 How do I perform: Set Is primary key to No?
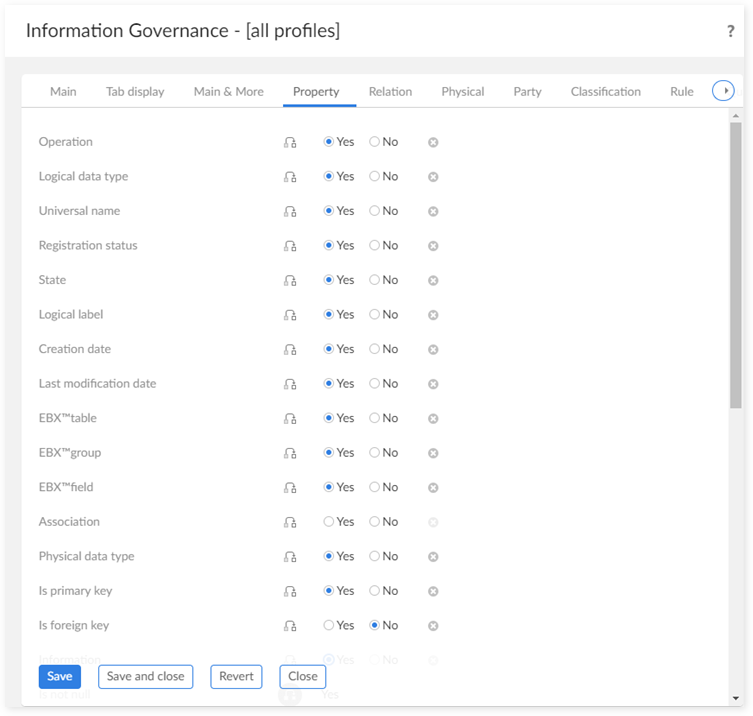(x=375, y=591)
